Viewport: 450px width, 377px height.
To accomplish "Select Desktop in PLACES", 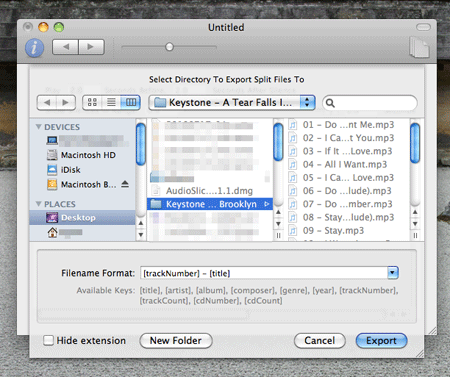I will 82,218.
